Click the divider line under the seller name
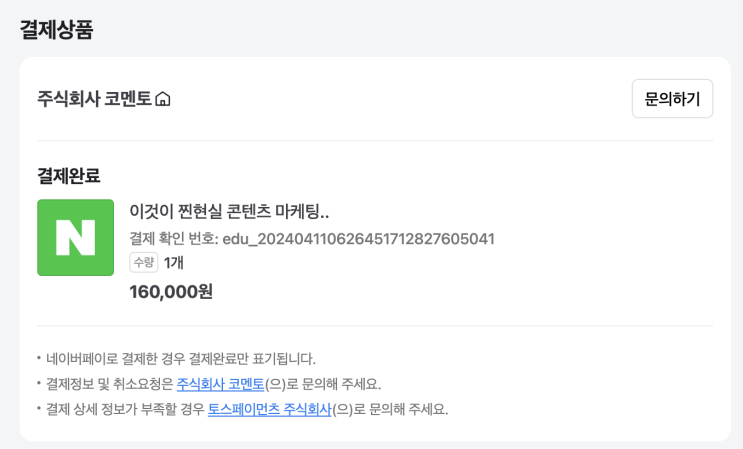The image size is (743, 449). pos(374,141)
